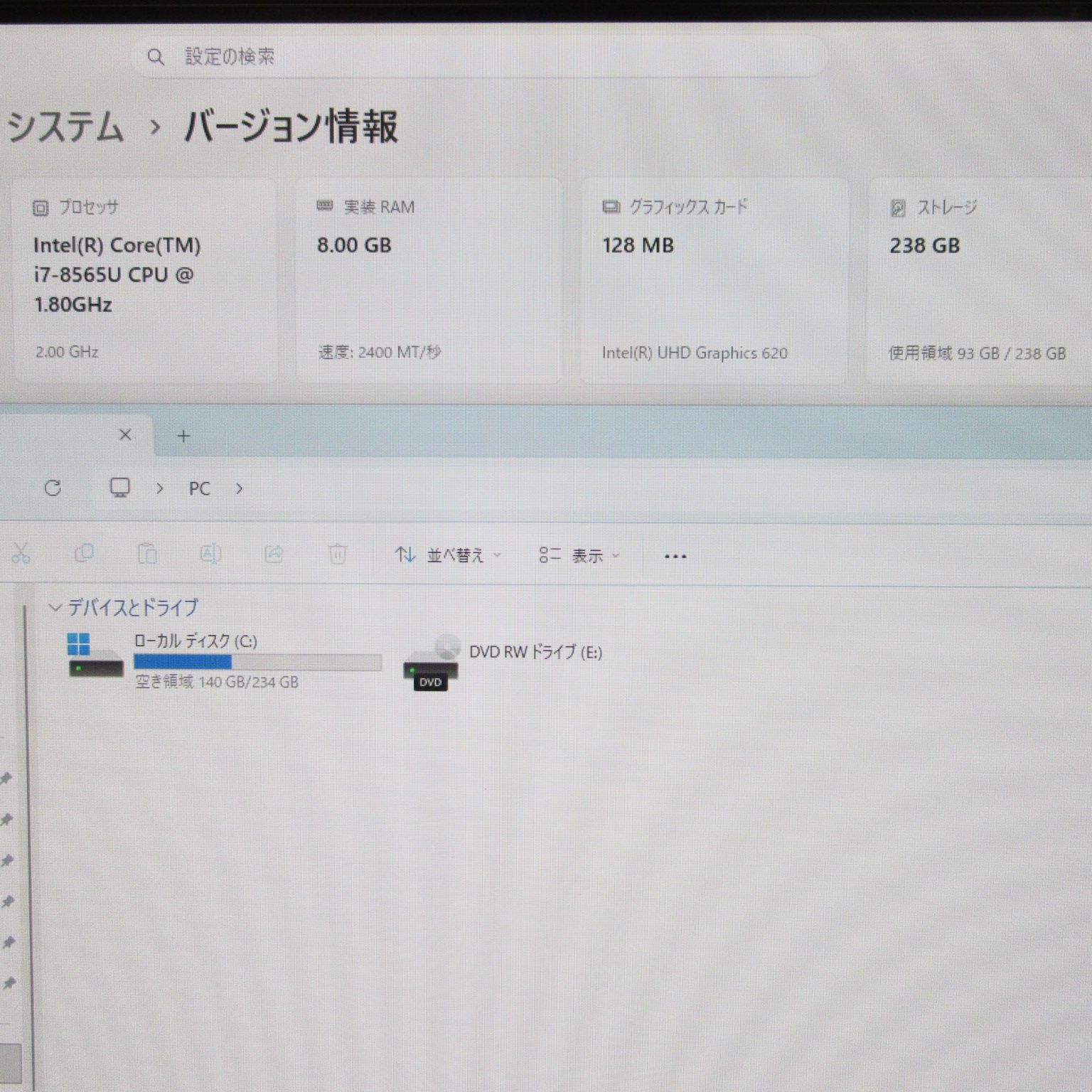Select 速度: 2400 MT/秒 text
Viewport: 1092px width, 1092px height.
point(380,352)
